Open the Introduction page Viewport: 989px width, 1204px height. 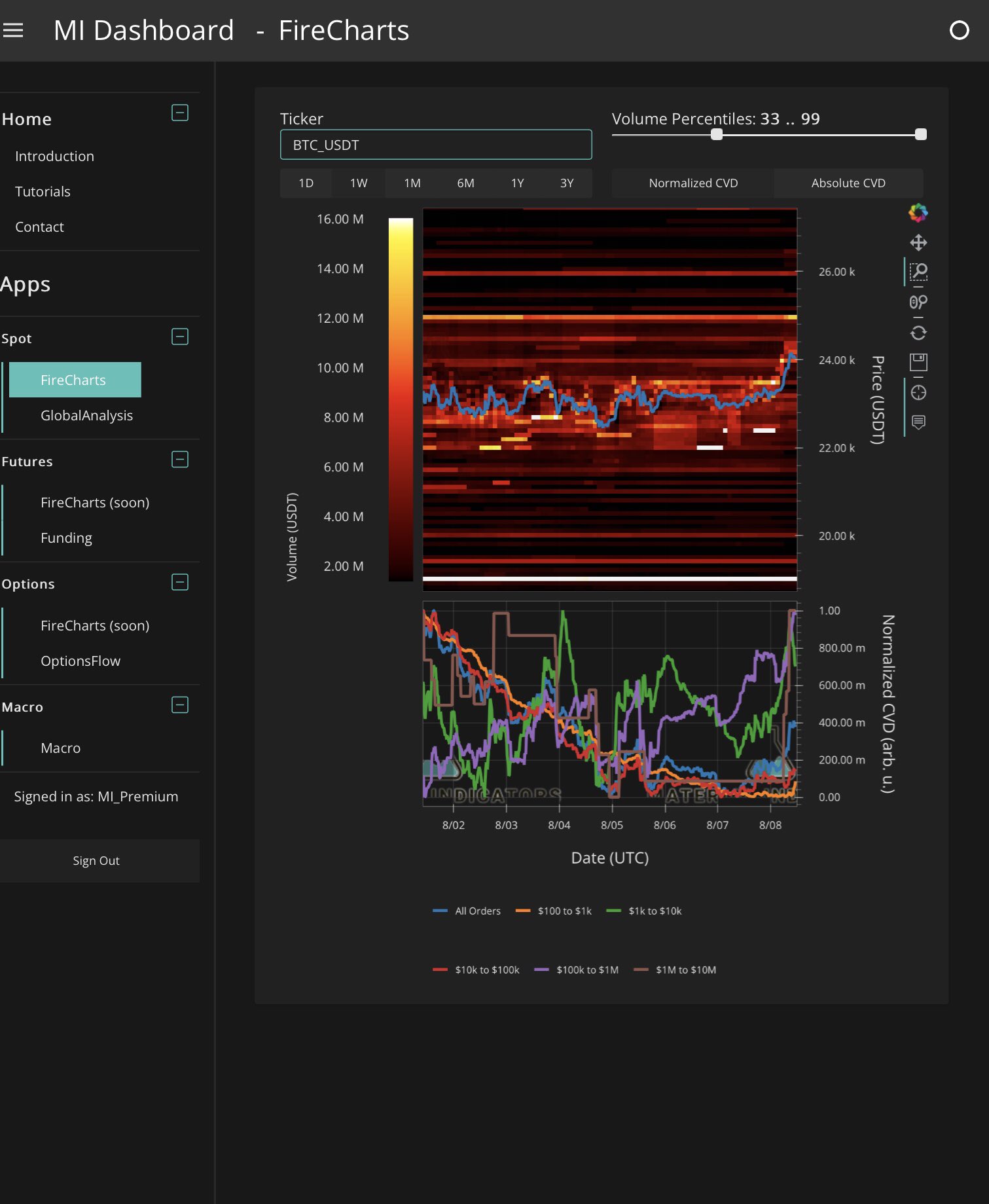tap(54, 156)
